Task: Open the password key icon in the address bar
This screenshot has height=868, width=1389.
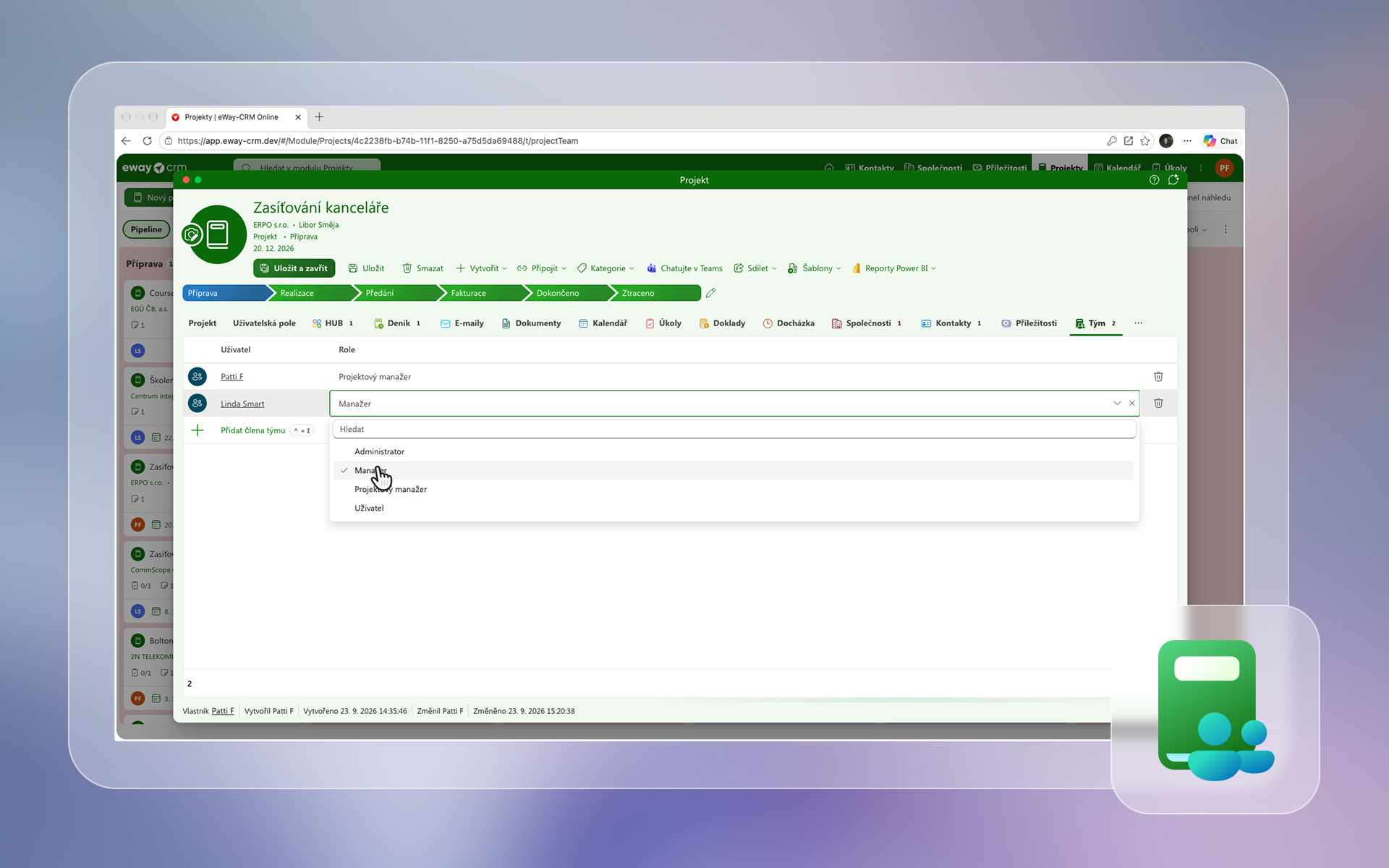Action: [x=1112, y=141]
